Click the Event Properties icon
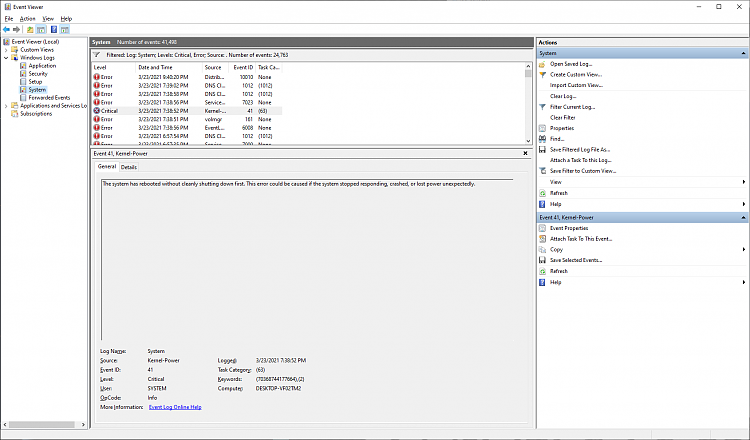750x440 pixels. coord(542,228)
